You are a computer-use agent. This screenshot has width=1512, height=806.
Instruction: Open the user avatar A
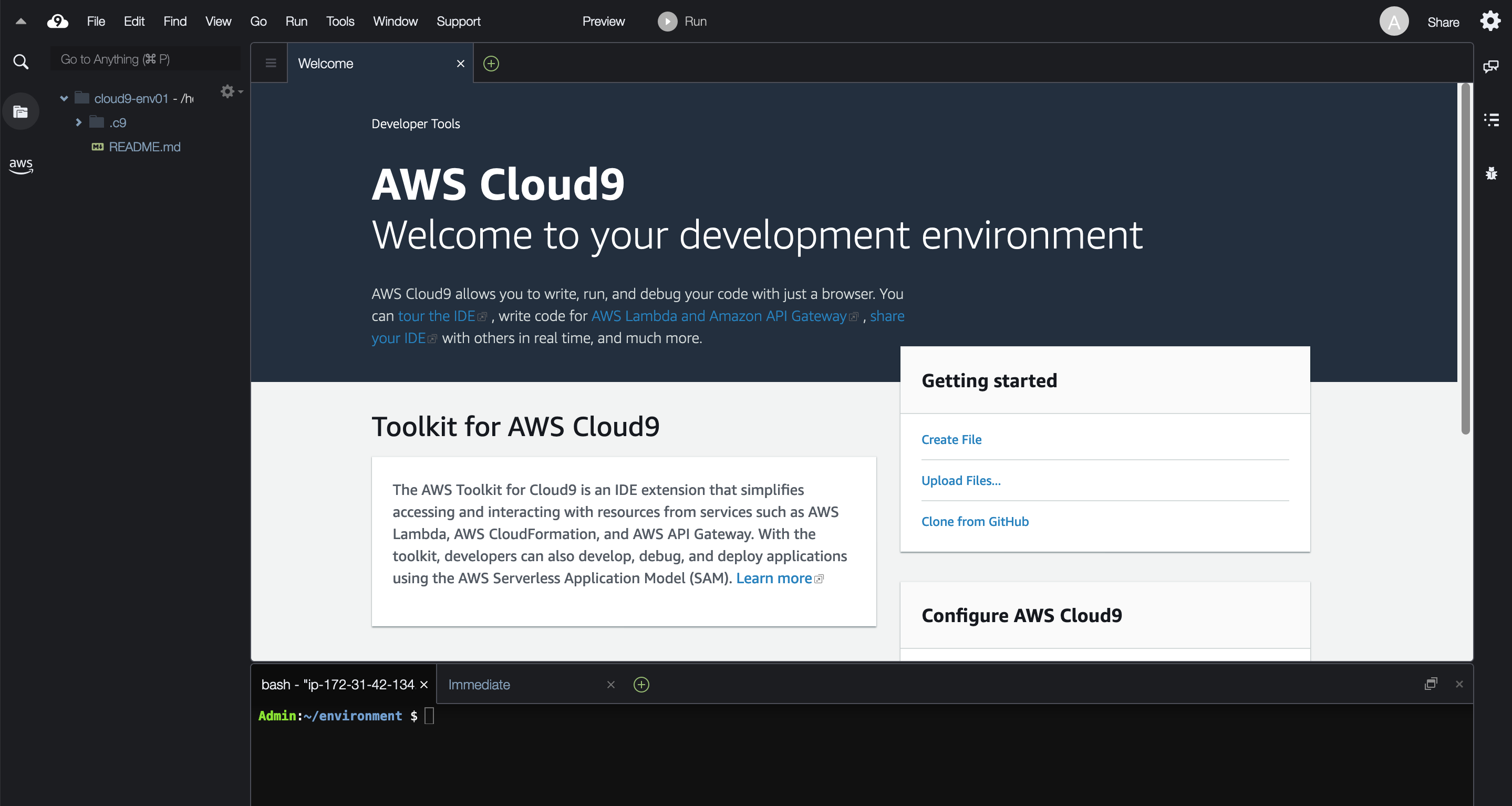pyautogui.click(x=1393, y=22)
